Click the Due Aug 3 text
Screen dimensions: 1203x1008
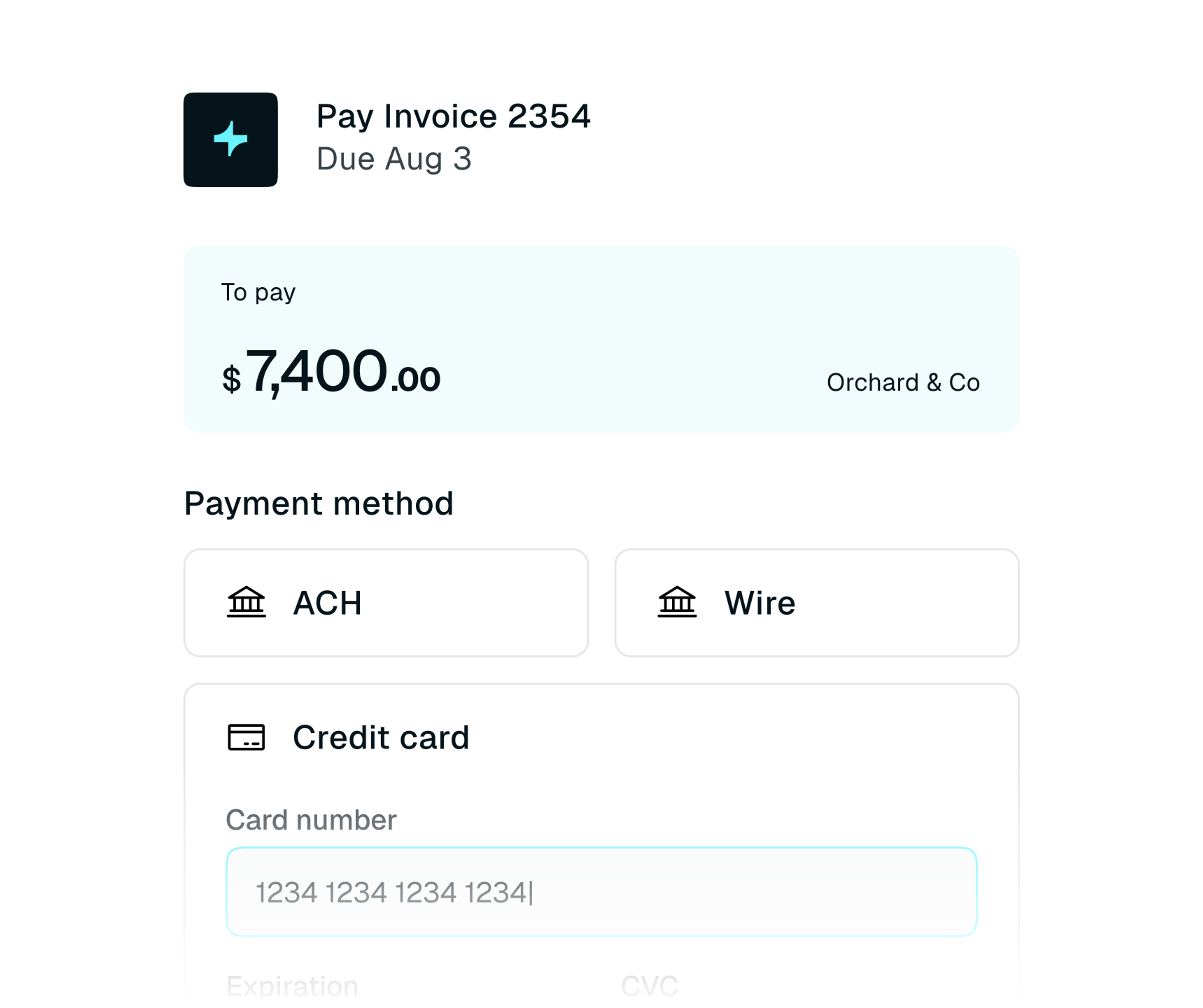(x=394, y=159)
